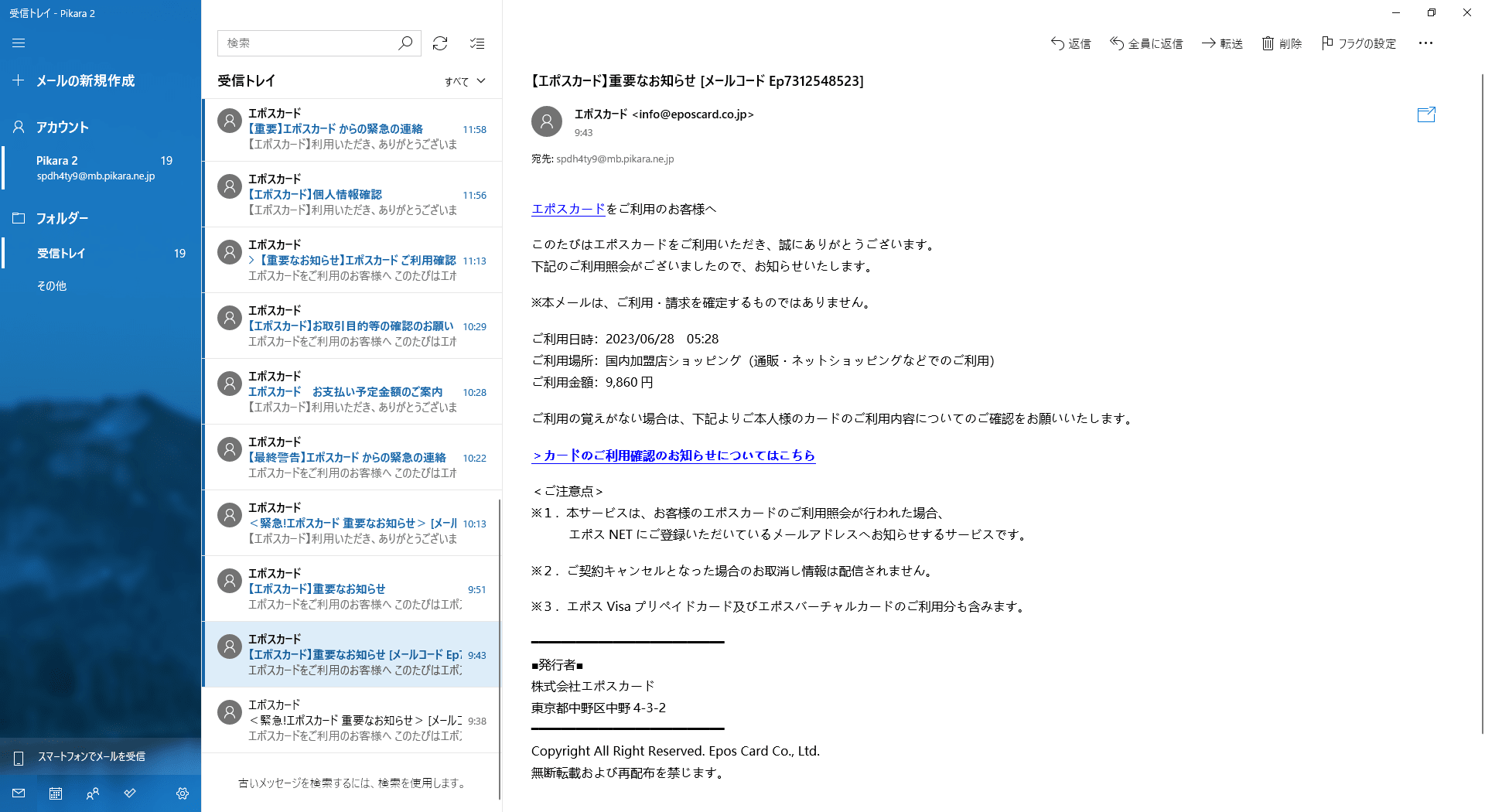Forward the message (転送)
Screen dimensions: 1485x812
1222,43
